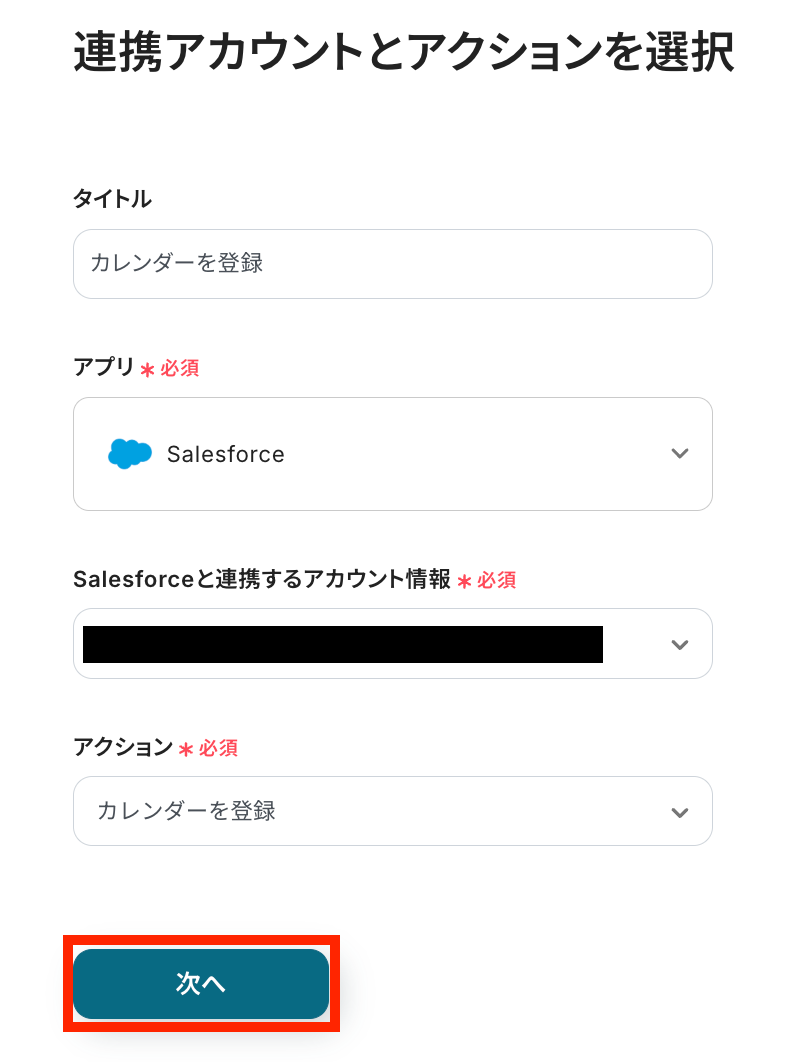The height and width of the screenshot is (1062, 802).
Task: Click the red asterisk beside アカウント情報
Action: point(464,581)
